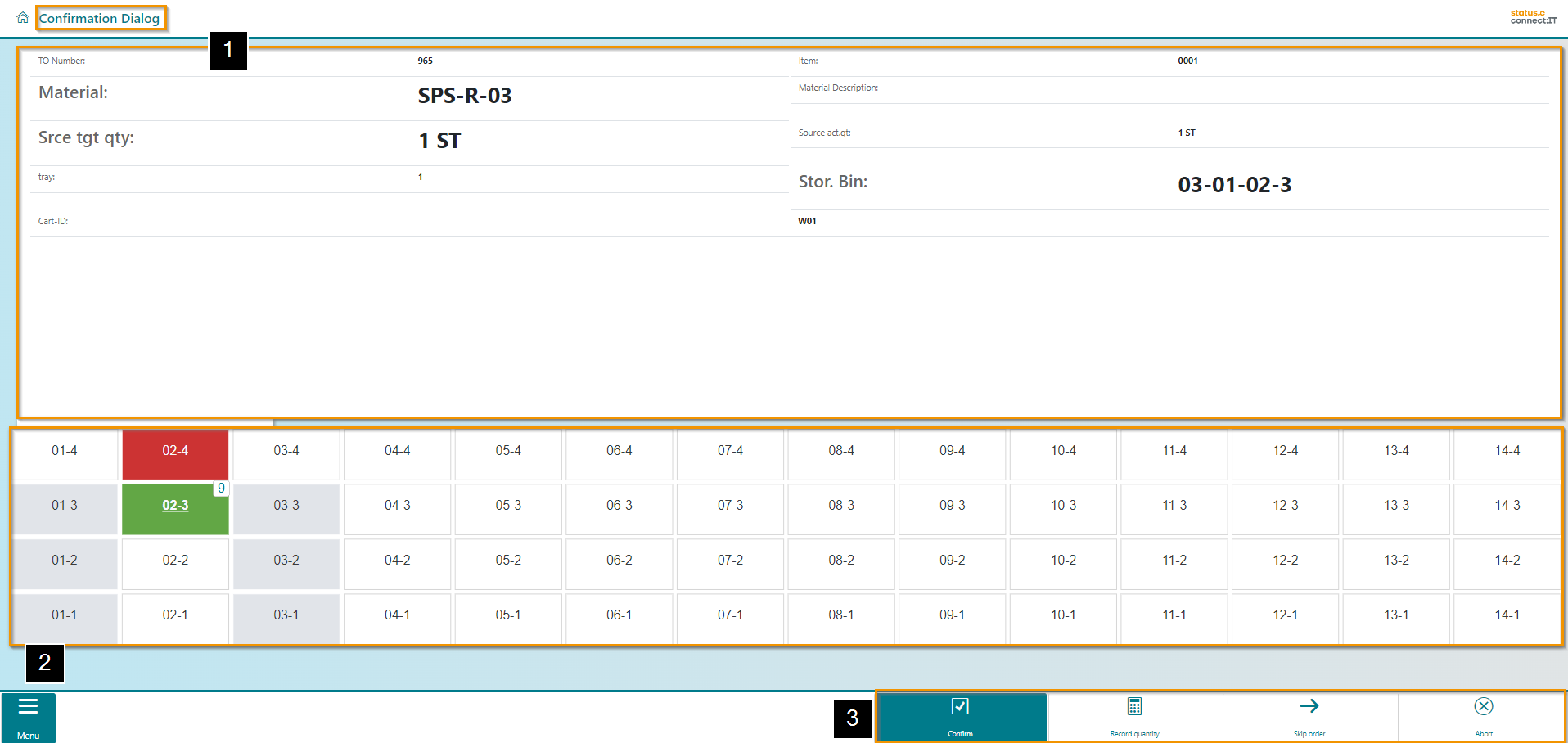Viewport: 1568px width, 743px height.
Task: Select tray cell 12-3
Action: 1285,506
